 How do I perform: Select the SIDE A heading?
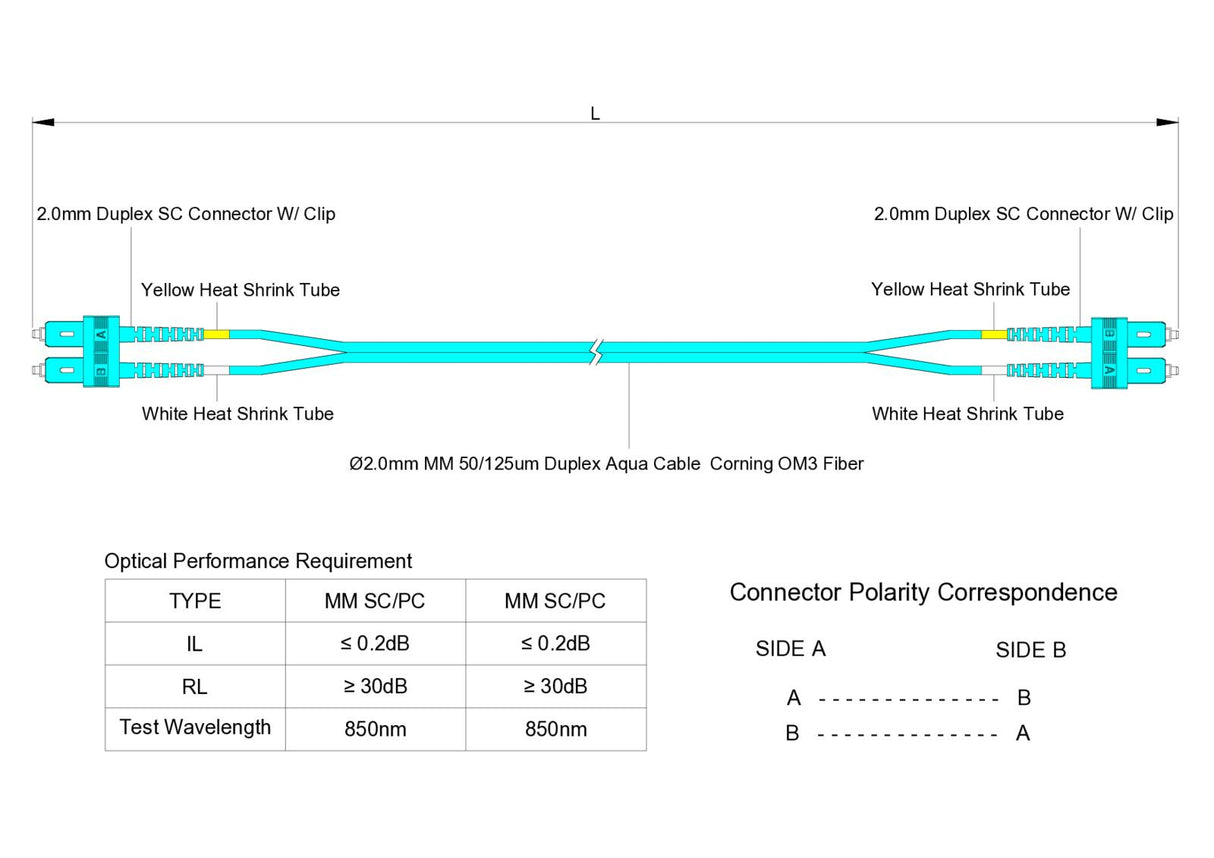click(x=790, y=649)
